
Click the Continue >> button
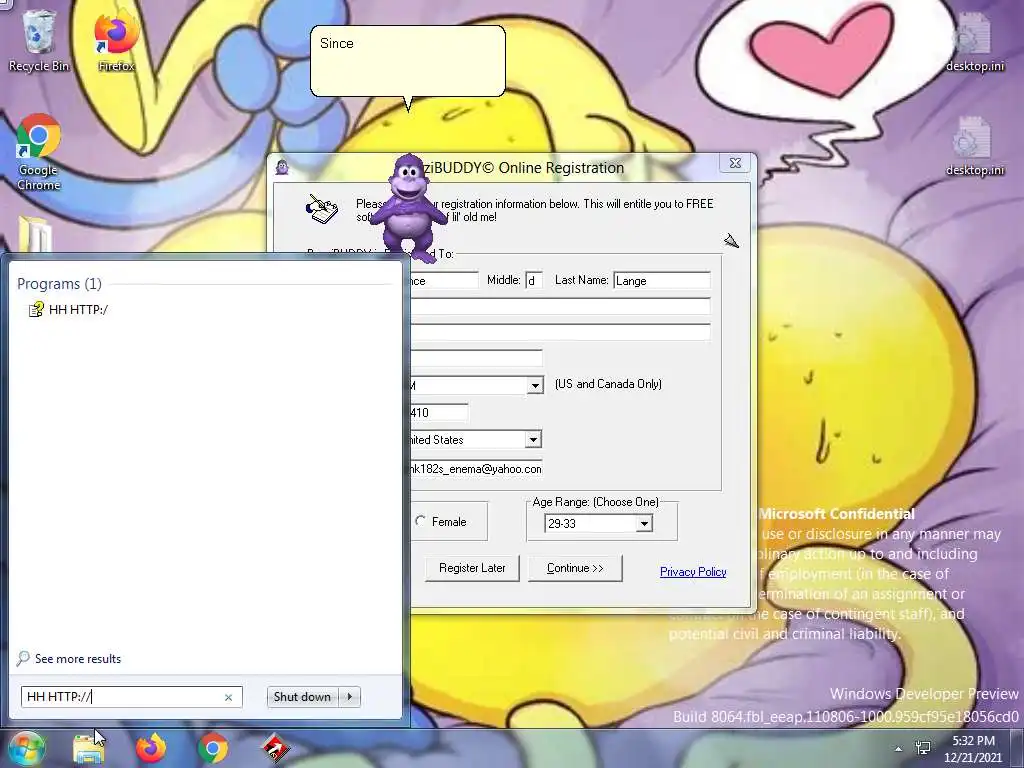575,568
